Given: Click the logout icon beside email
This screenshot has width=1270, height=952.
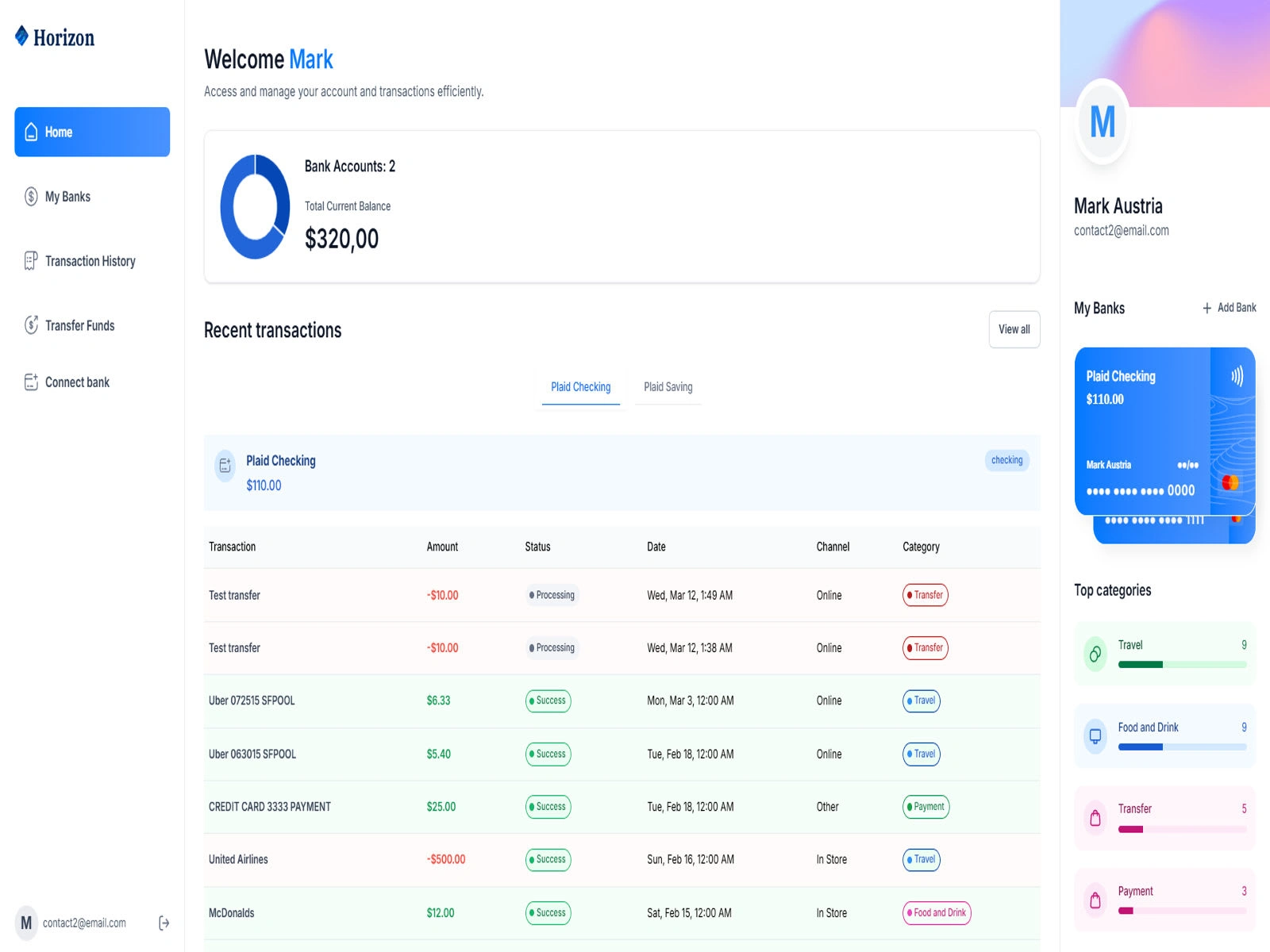Looking at the screenshot, I should point(164,923).
